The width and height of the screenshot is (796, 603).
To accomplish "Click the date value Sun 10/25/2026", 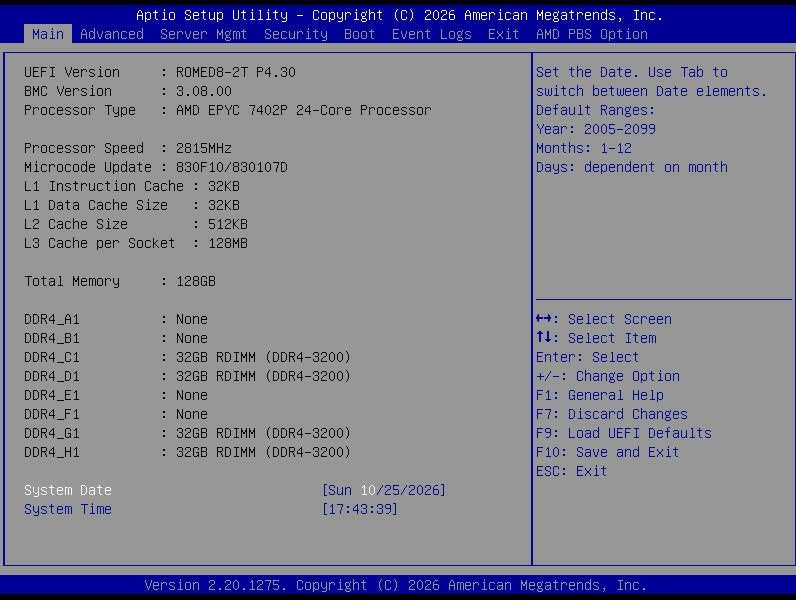I will [x=384, y=490].
